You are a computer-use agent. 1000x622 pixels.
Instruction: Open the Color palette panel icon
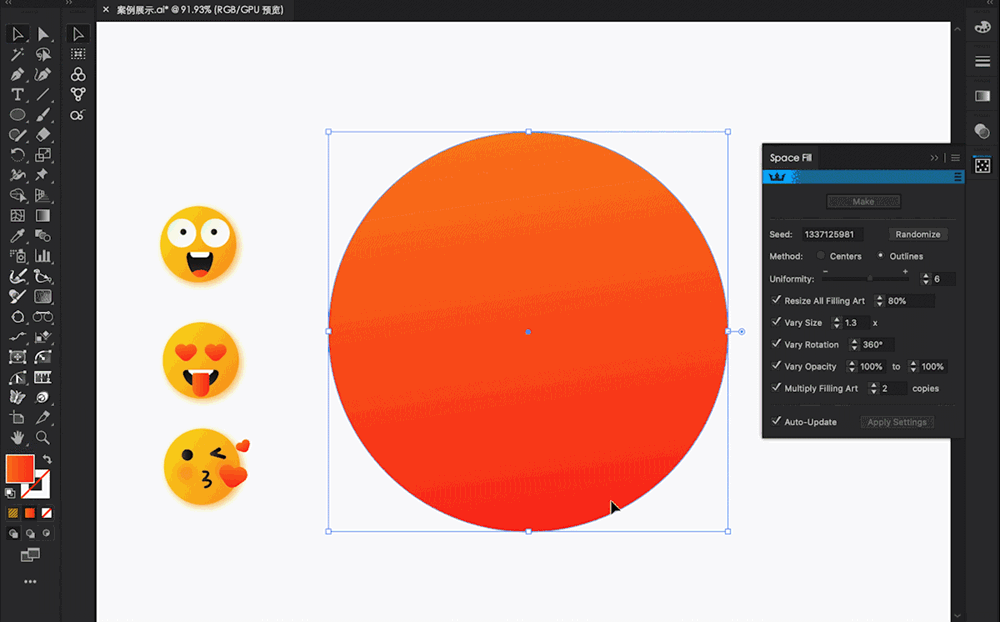[982, 27]
